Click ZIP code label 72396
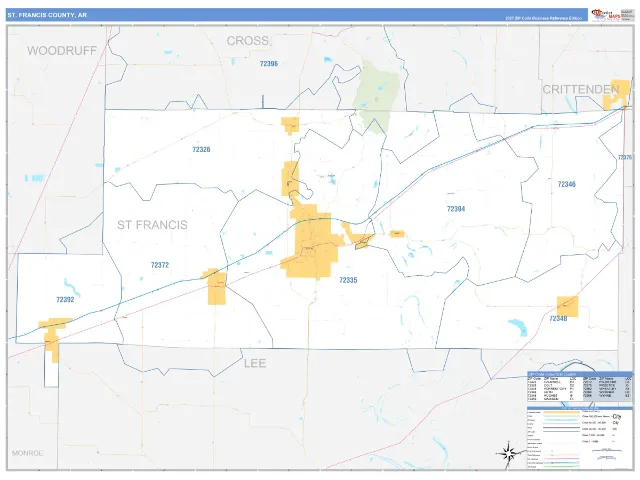The image size is (640, 480). (269, 64)
